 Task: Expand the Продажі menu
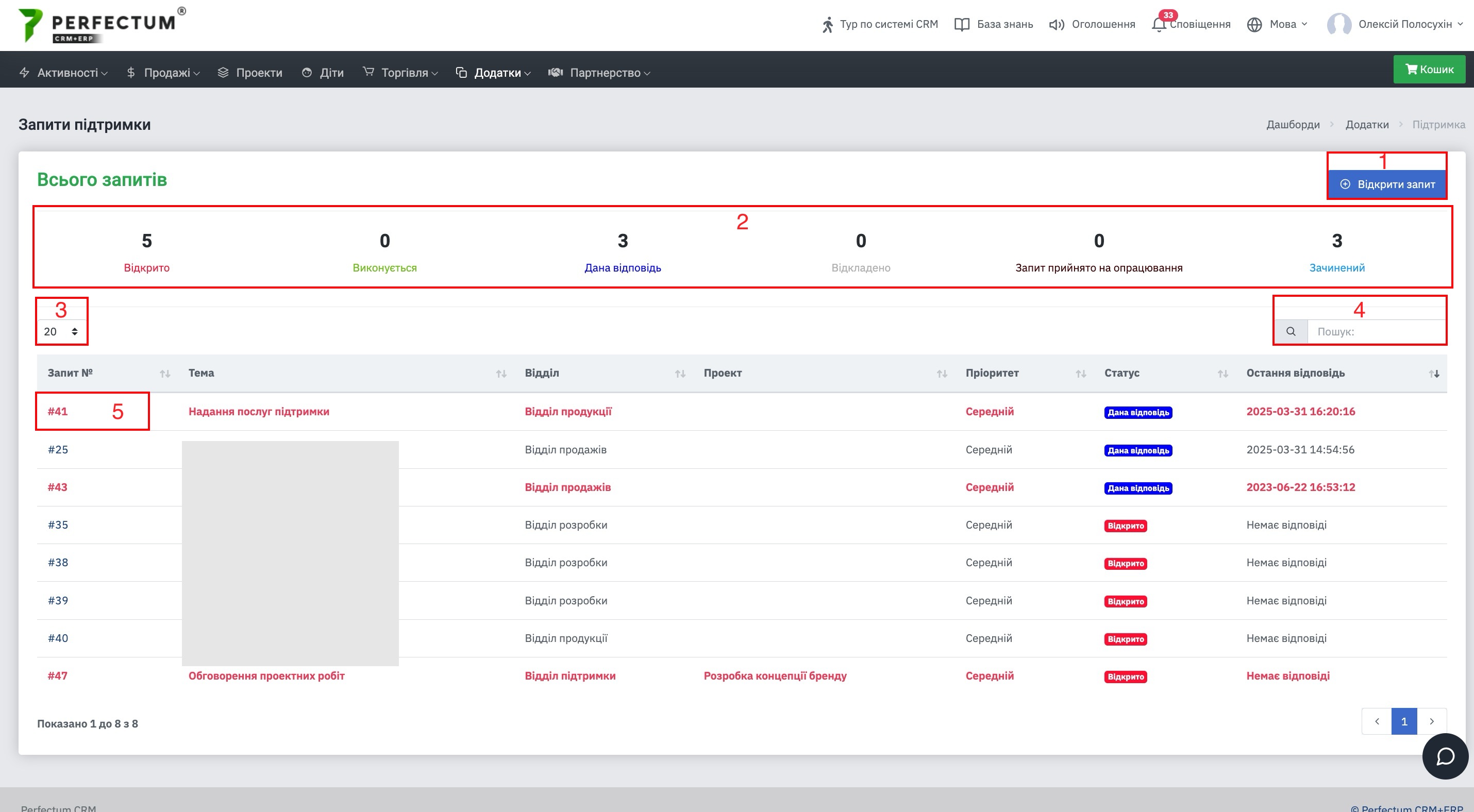tap(163, 73)
